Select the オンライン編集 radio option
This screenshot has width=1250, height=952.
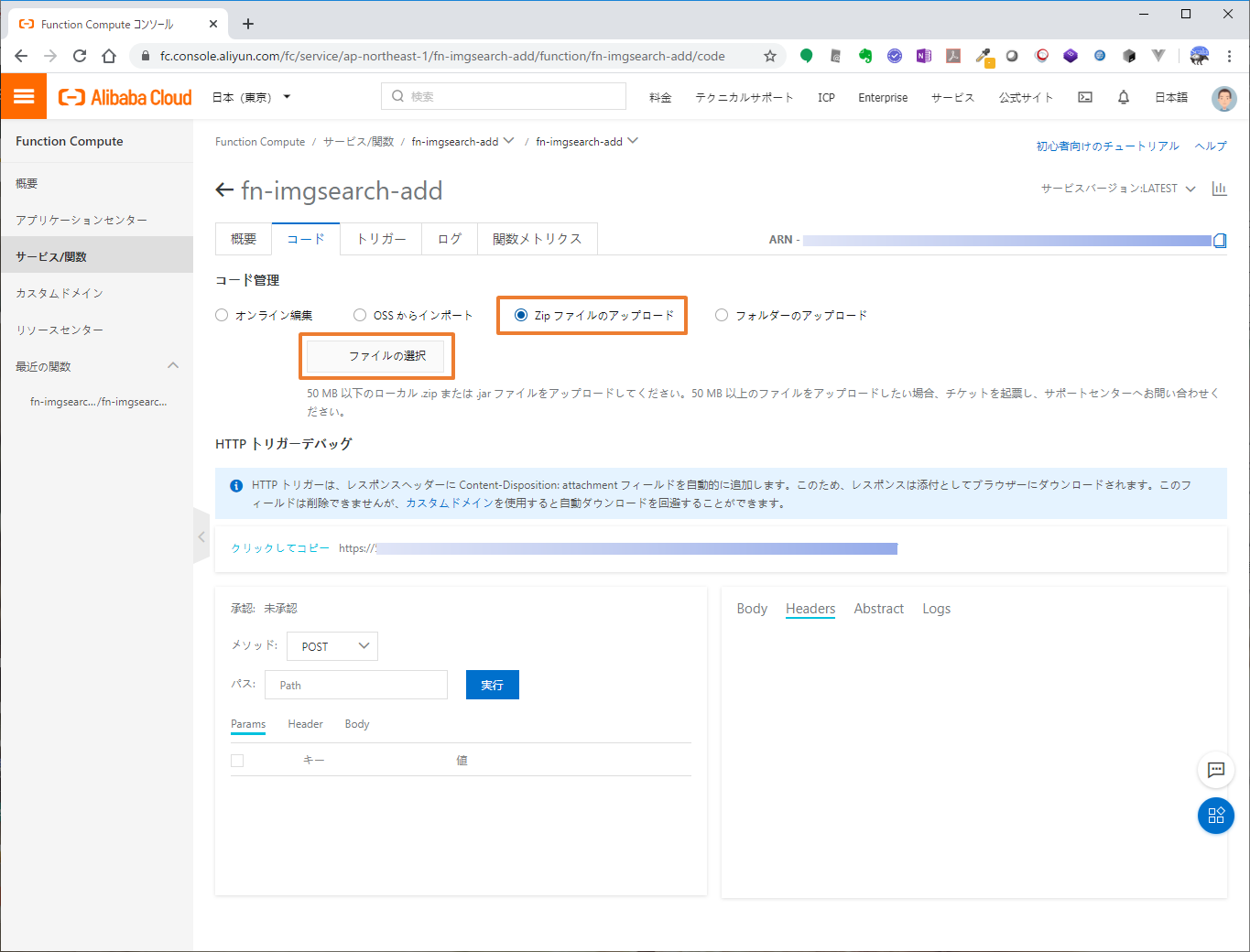click(x=222, y=315)
